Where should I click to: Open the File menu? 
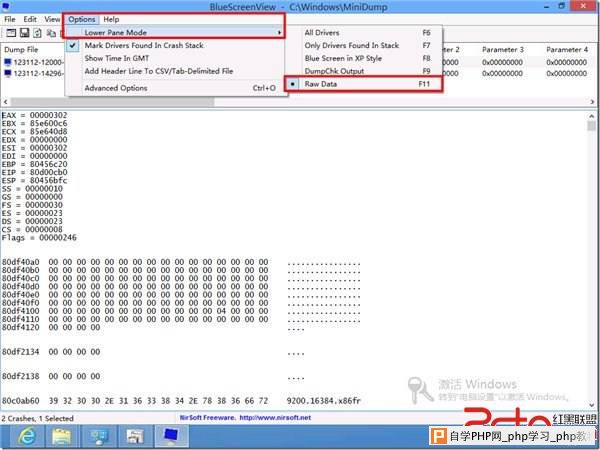click(10, 19)
